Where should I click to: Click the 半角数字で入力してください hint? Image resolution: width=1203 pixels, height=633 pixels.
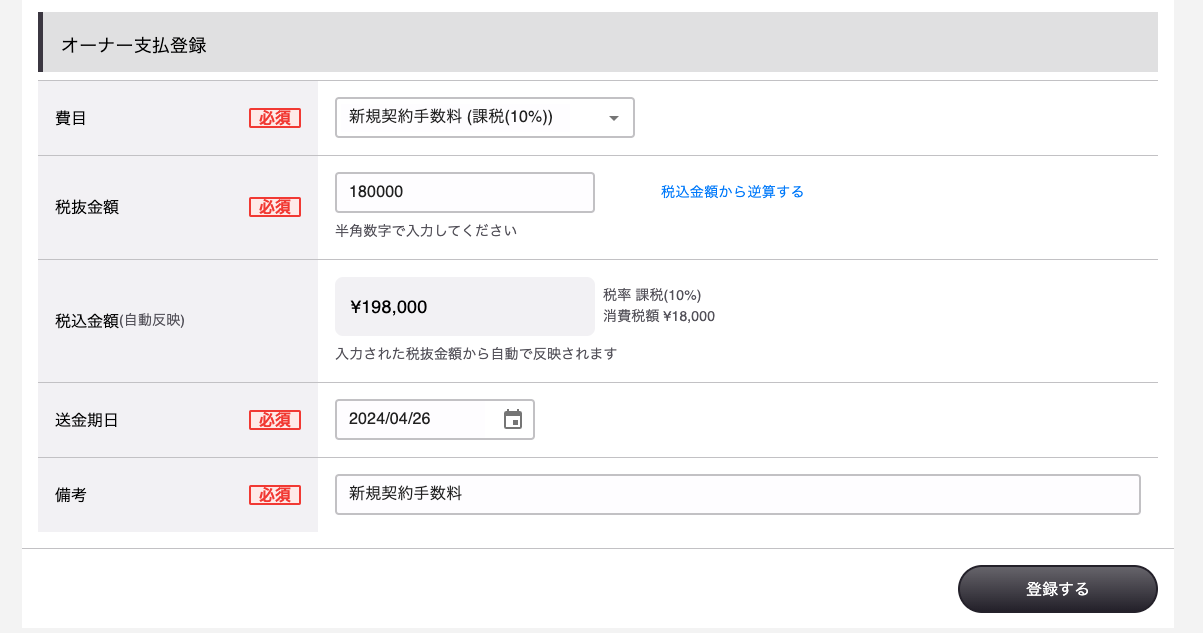[x=426, y=231]
